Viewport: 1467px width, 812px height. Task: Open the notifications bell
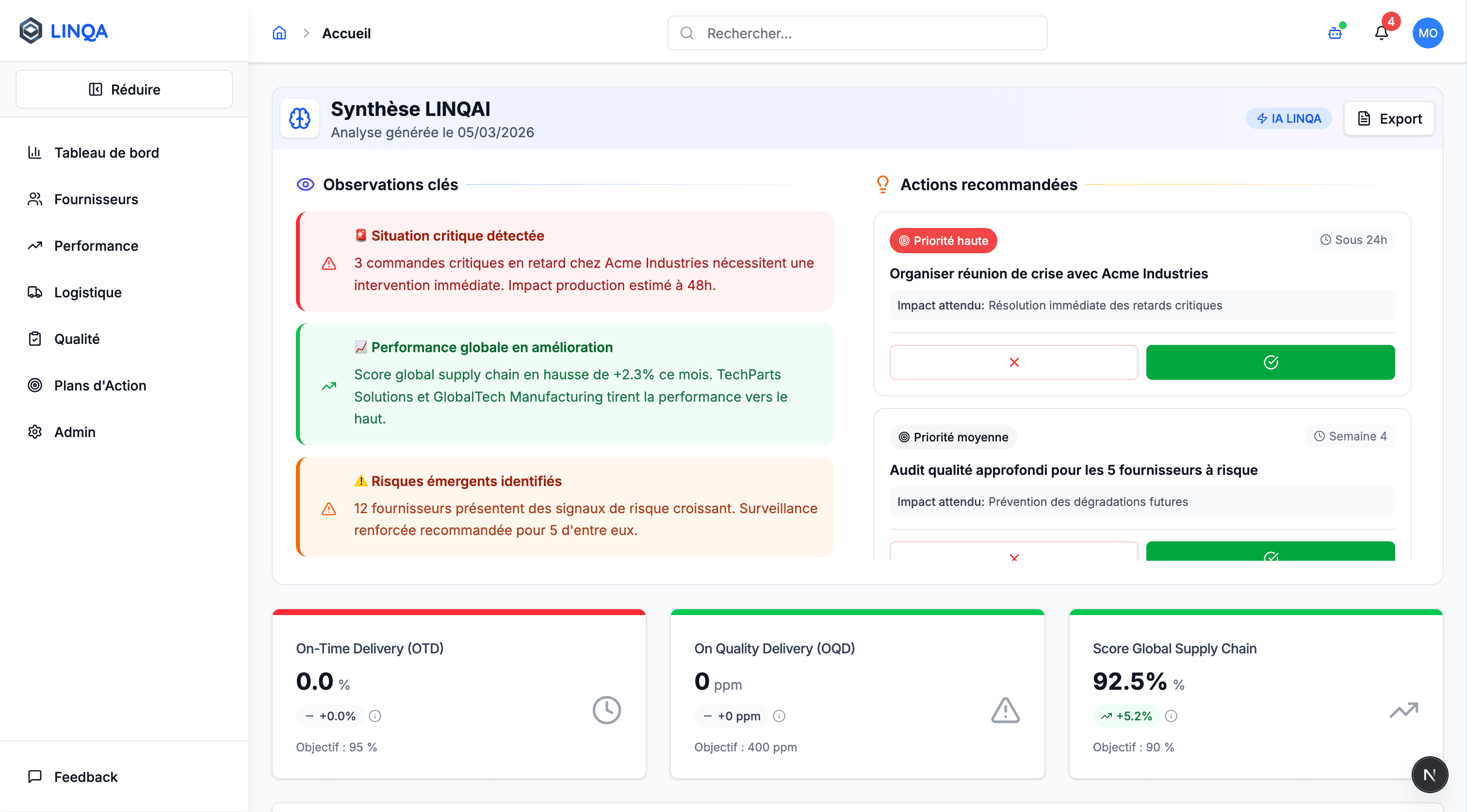pyautogui.click(x=1381, y=32)
